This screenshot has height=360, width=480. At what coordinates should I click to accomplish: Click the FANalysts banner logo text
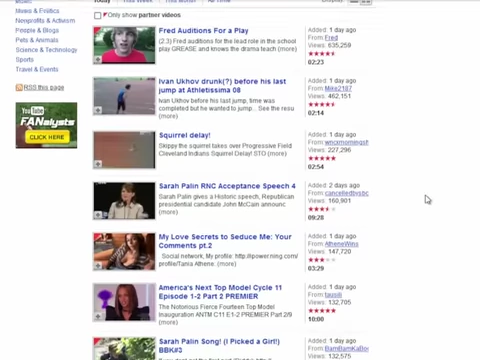coord(47,122)
